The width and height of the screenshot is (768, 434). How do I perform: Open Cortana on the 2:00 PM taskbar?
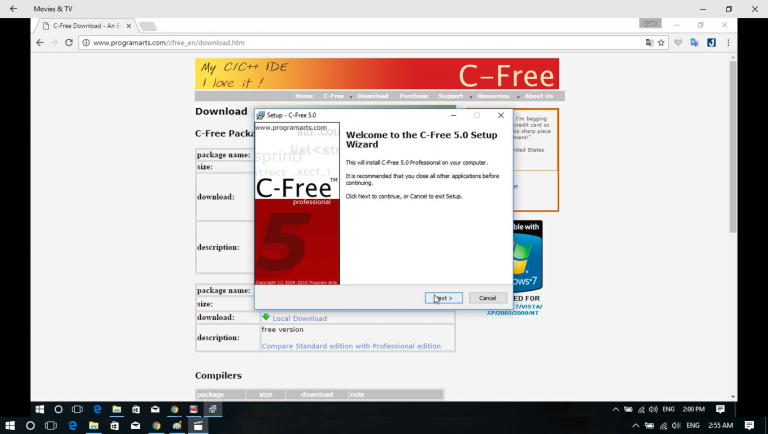(x=58, y=409)
